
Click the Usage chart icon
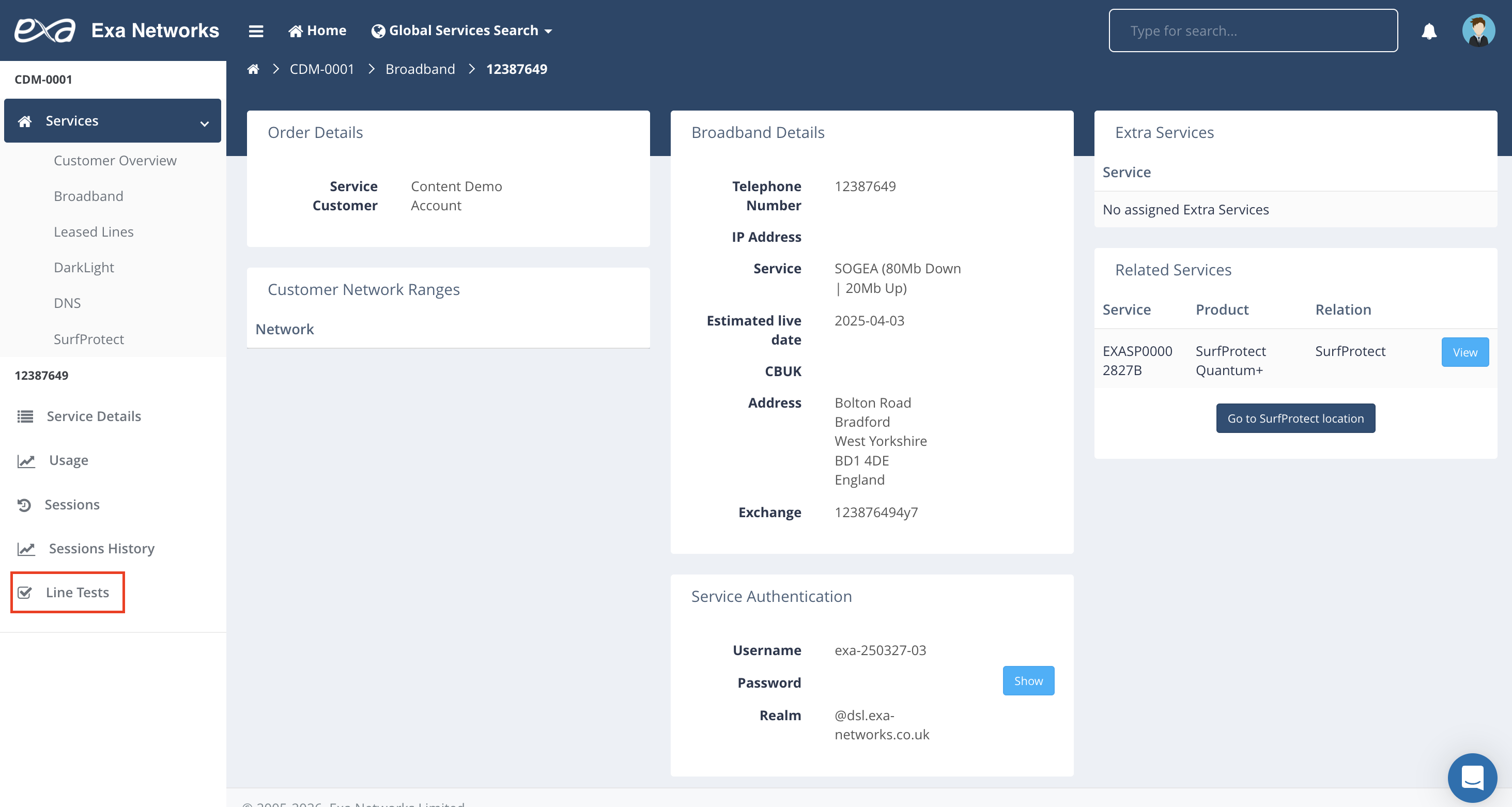[x=26, y=461]
